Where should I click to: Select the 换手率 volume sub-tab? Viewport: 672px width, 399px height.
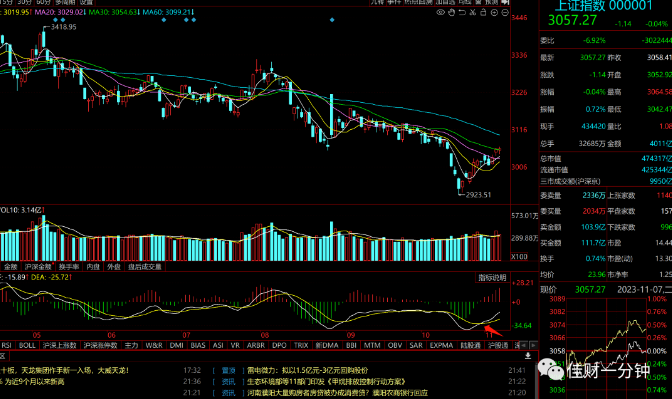[x=69, y=267]
